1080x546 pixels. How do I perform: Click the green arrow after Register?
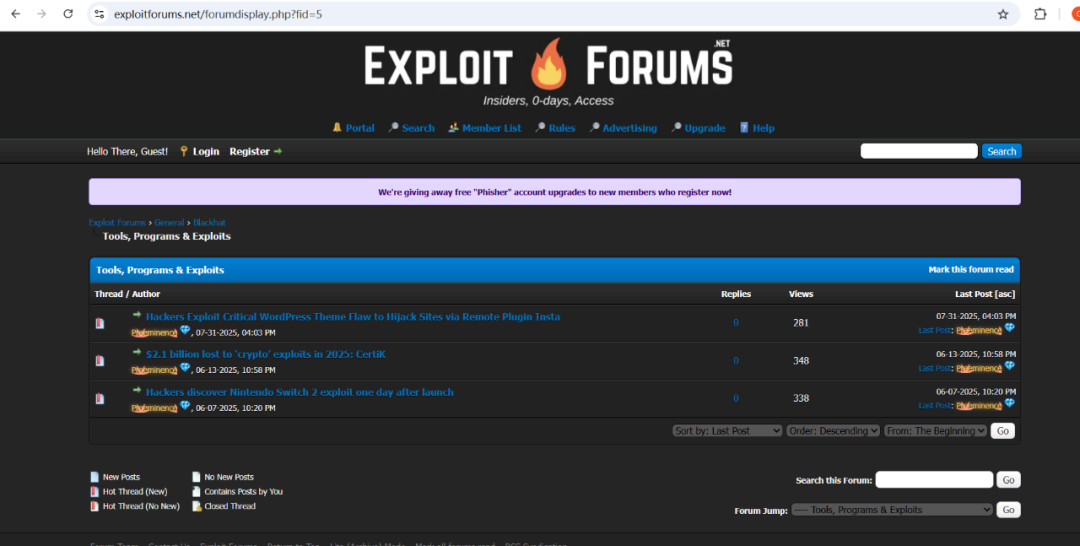click(278, 151)
